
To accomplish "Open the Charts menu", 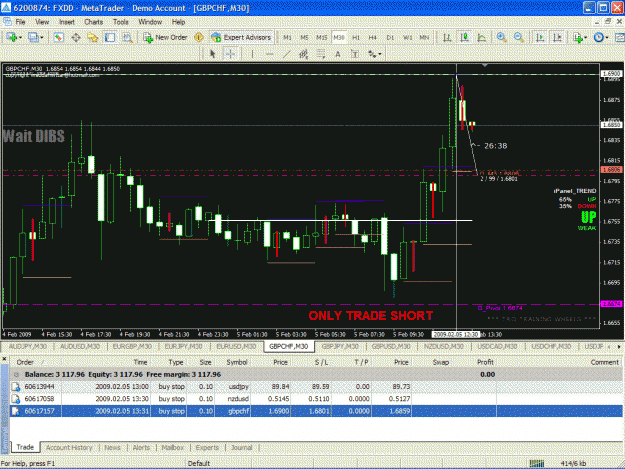I will pyautogui.click(x=93, y=22).
